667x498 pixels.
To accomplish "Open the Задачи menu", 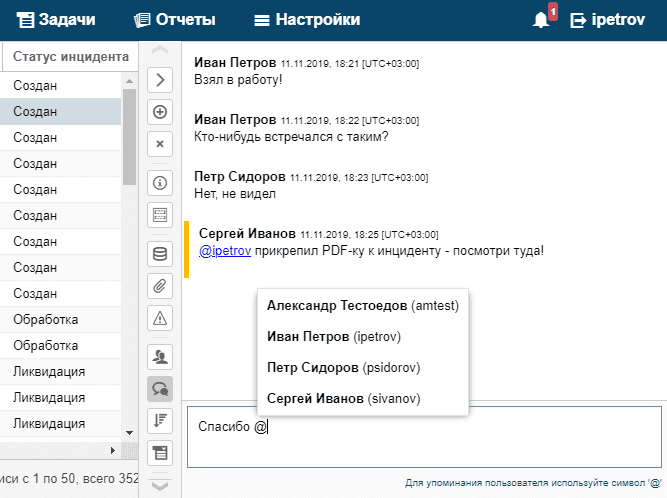I will click(63, 20).
